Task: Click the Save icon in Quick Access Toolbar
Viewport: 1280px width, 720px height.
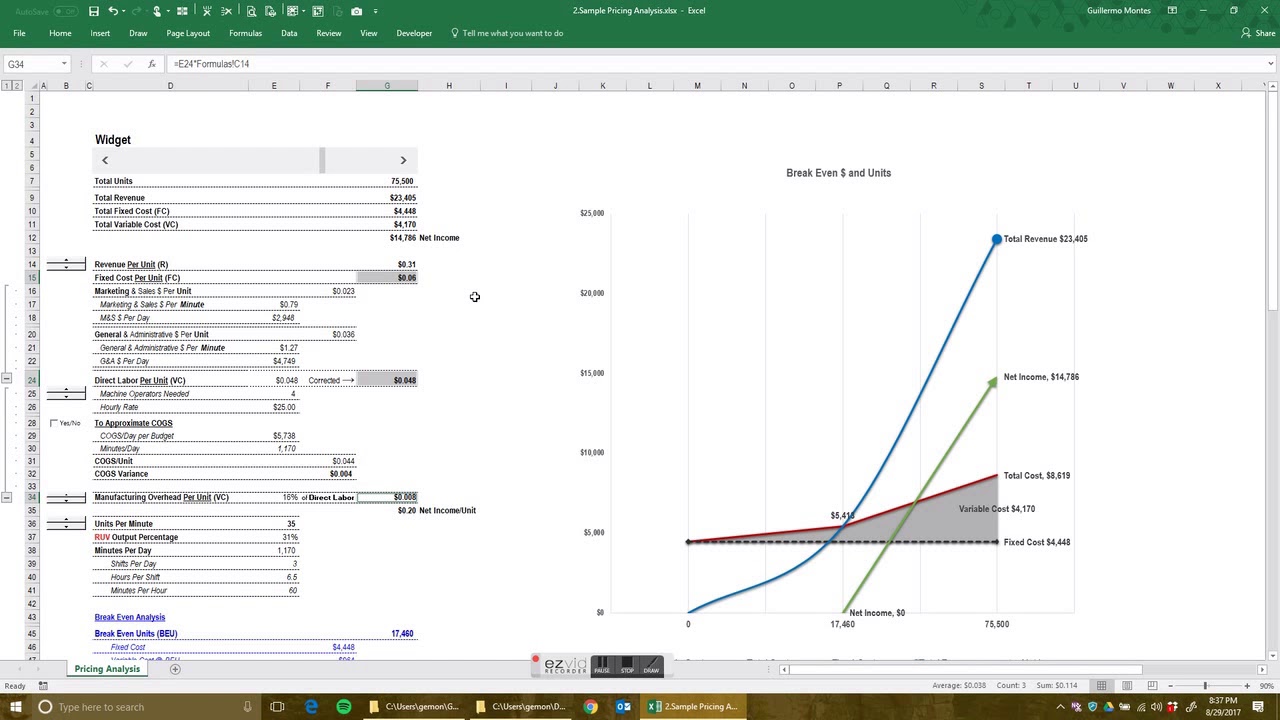Action: pyautogui.click(x=93, y=11)
